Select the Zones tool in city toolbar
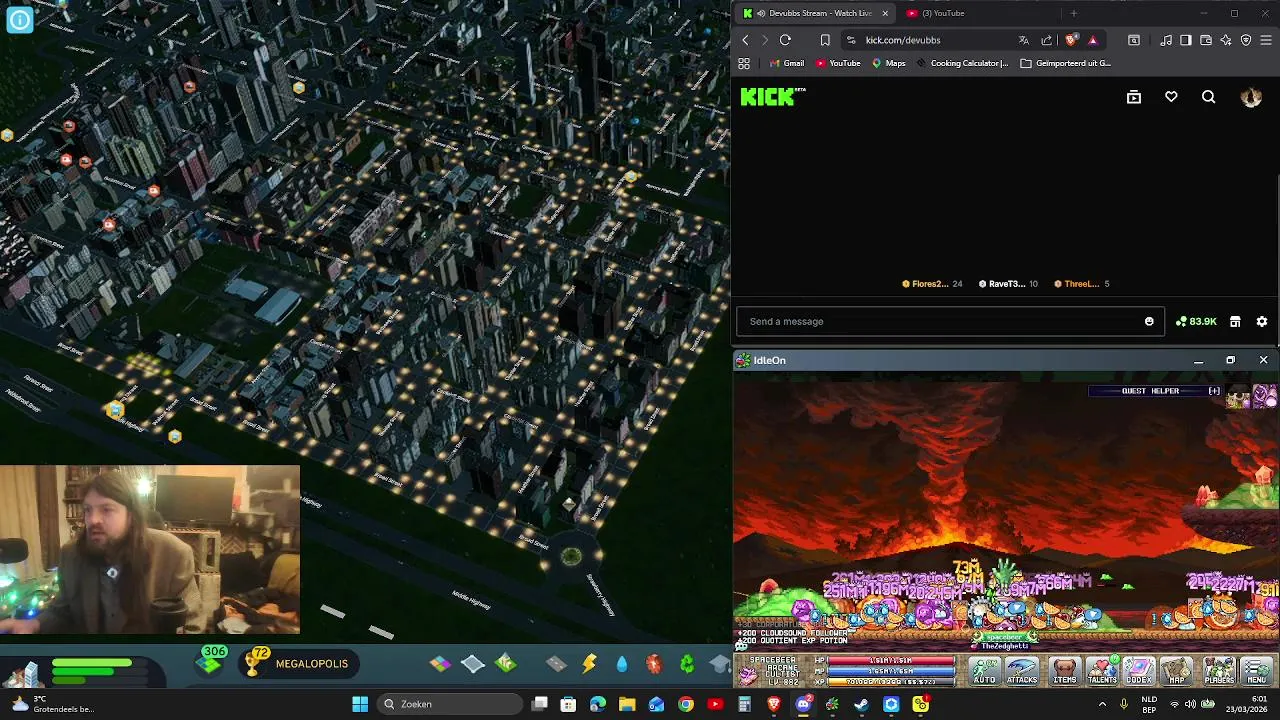 [x=440, y=663]
